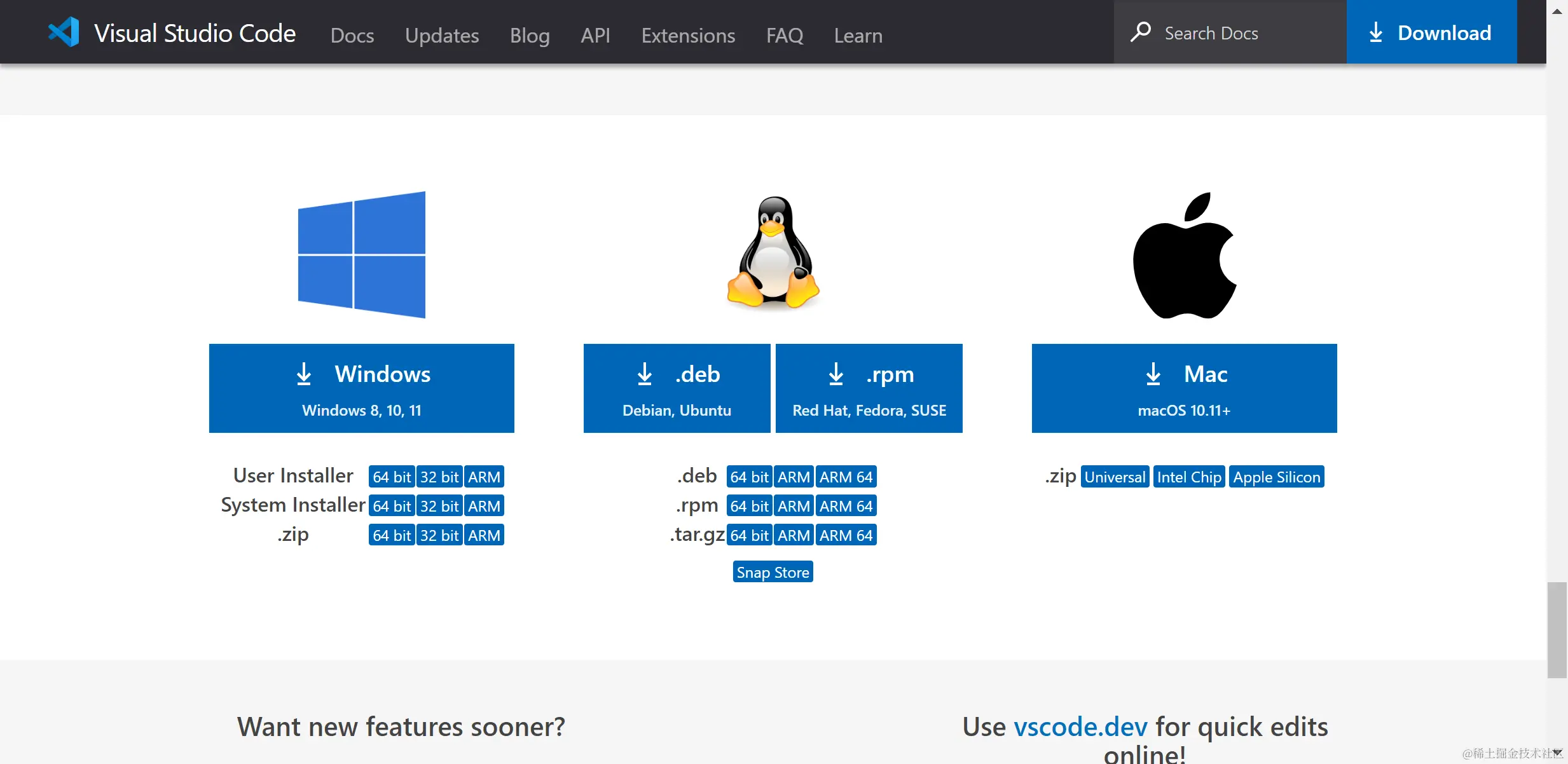Viewport: 1568px width, 764px height.
Task: Select System Installer 64 bit
Action: point(392,506)
